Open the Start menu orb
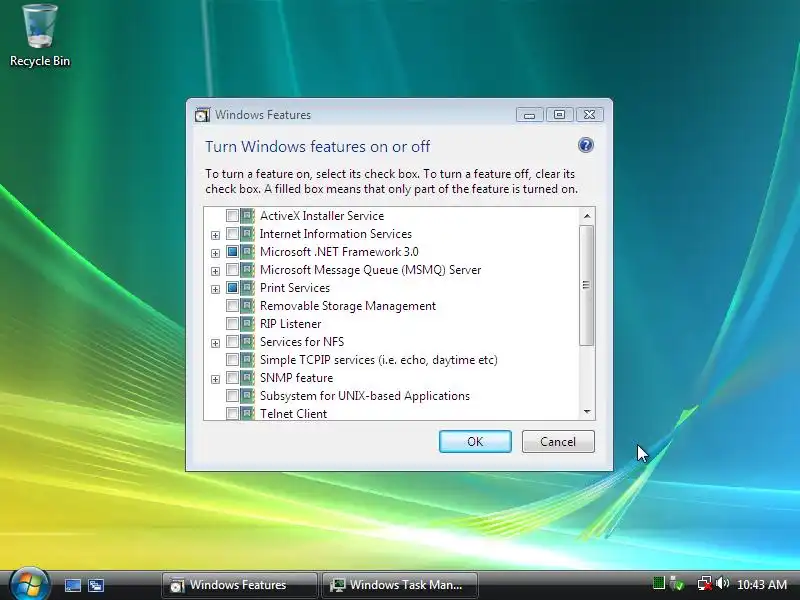800x600 pixels. coord(29,584)
